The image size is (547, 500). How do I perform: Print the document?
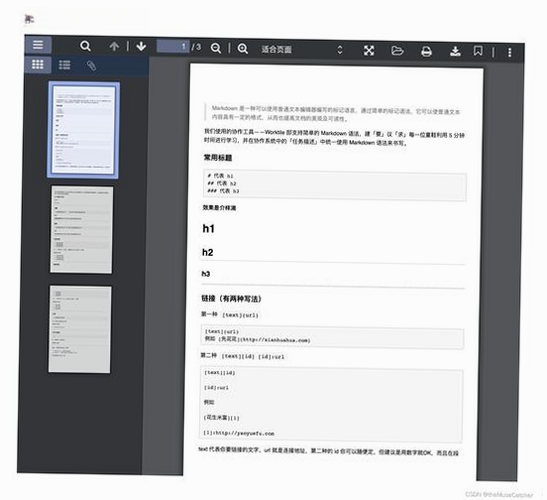tap(426, 52)
